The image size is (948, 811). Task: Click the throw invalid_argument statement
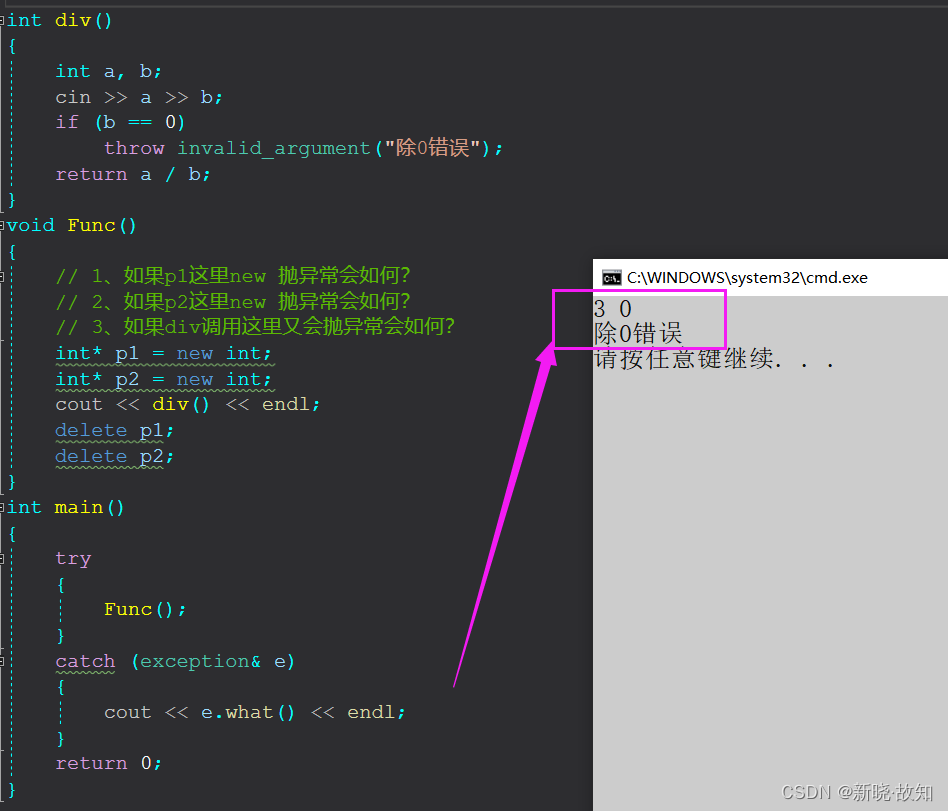(303, 148)
